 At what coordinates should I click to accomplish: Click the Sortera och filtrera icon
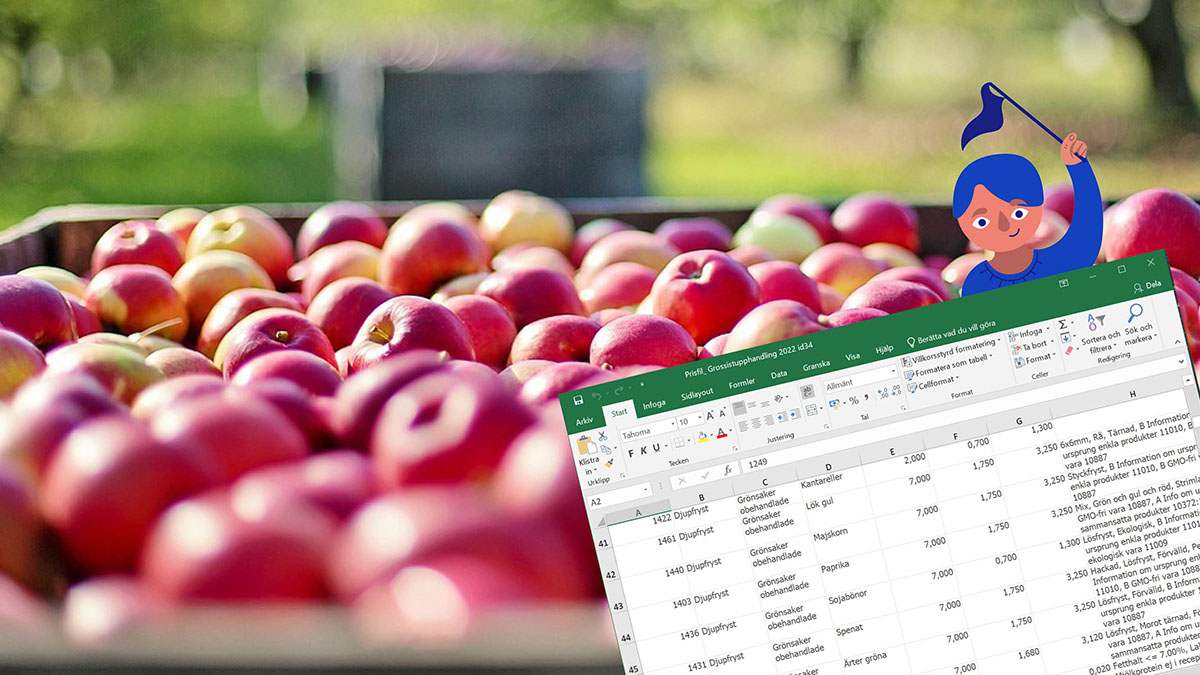(x=1097, y=321)
